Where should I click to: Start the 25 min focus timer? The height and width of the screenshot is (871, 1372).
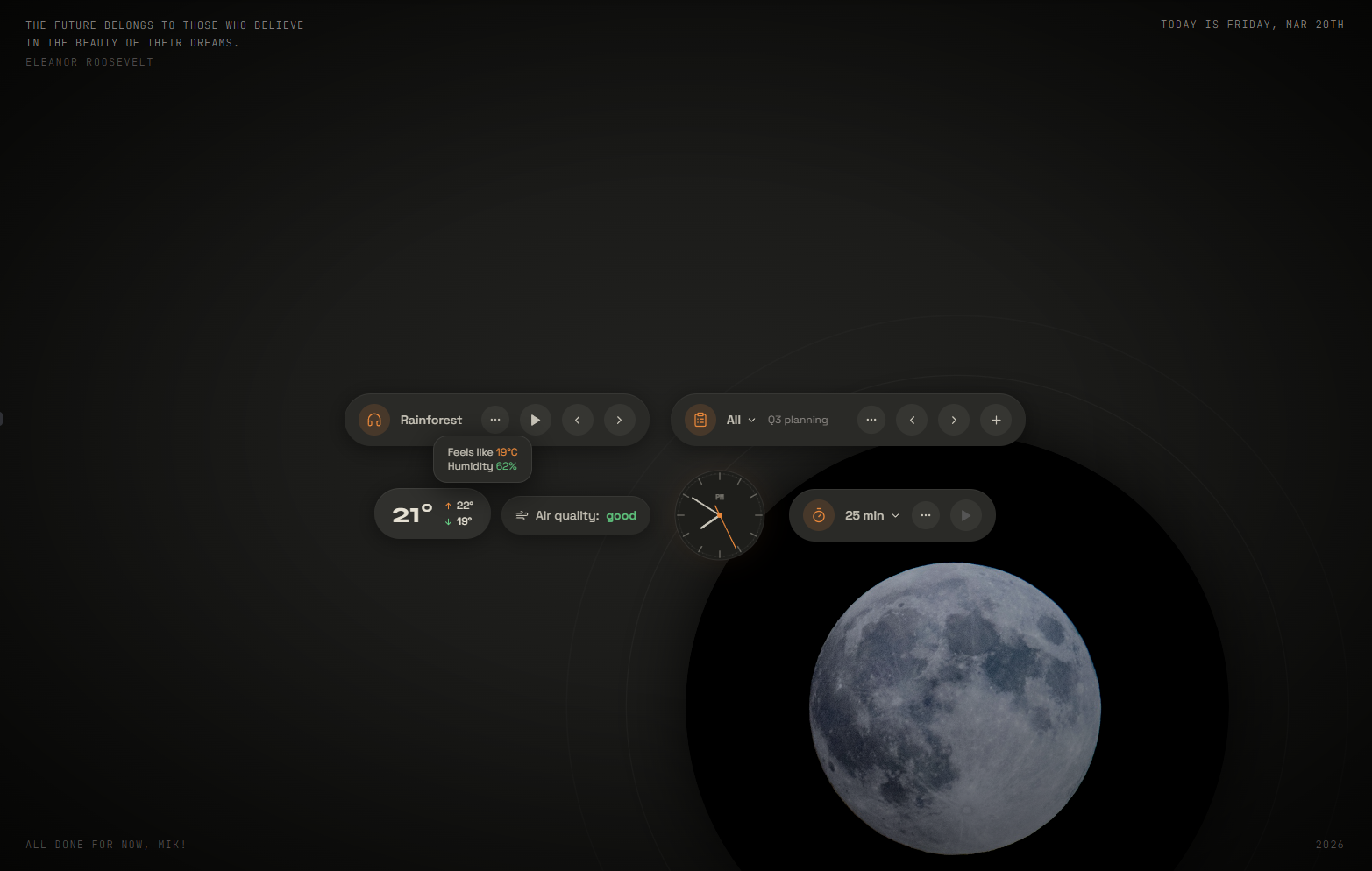[x=966, y=515]
